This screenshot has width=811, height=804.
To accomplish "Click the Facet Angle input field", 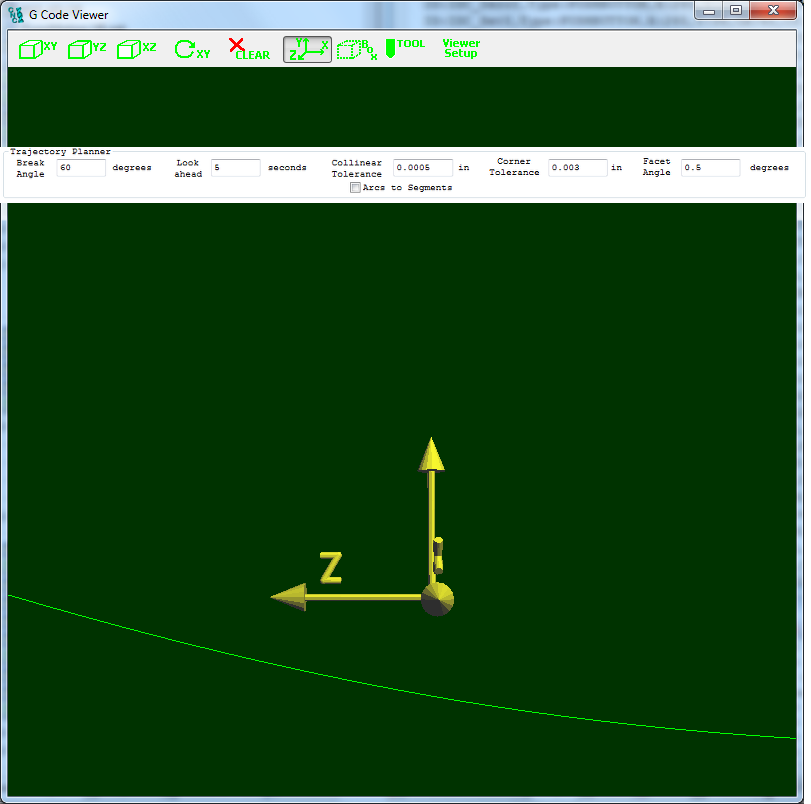I will pos(710,168).
